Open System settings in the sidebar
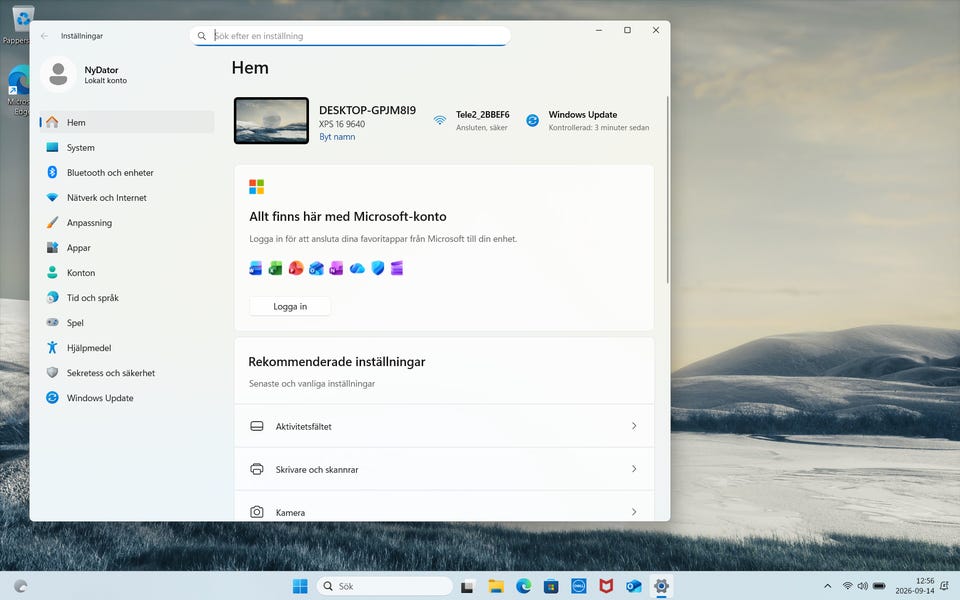This screenshot has width=960, height=600. tap(127, 148)
